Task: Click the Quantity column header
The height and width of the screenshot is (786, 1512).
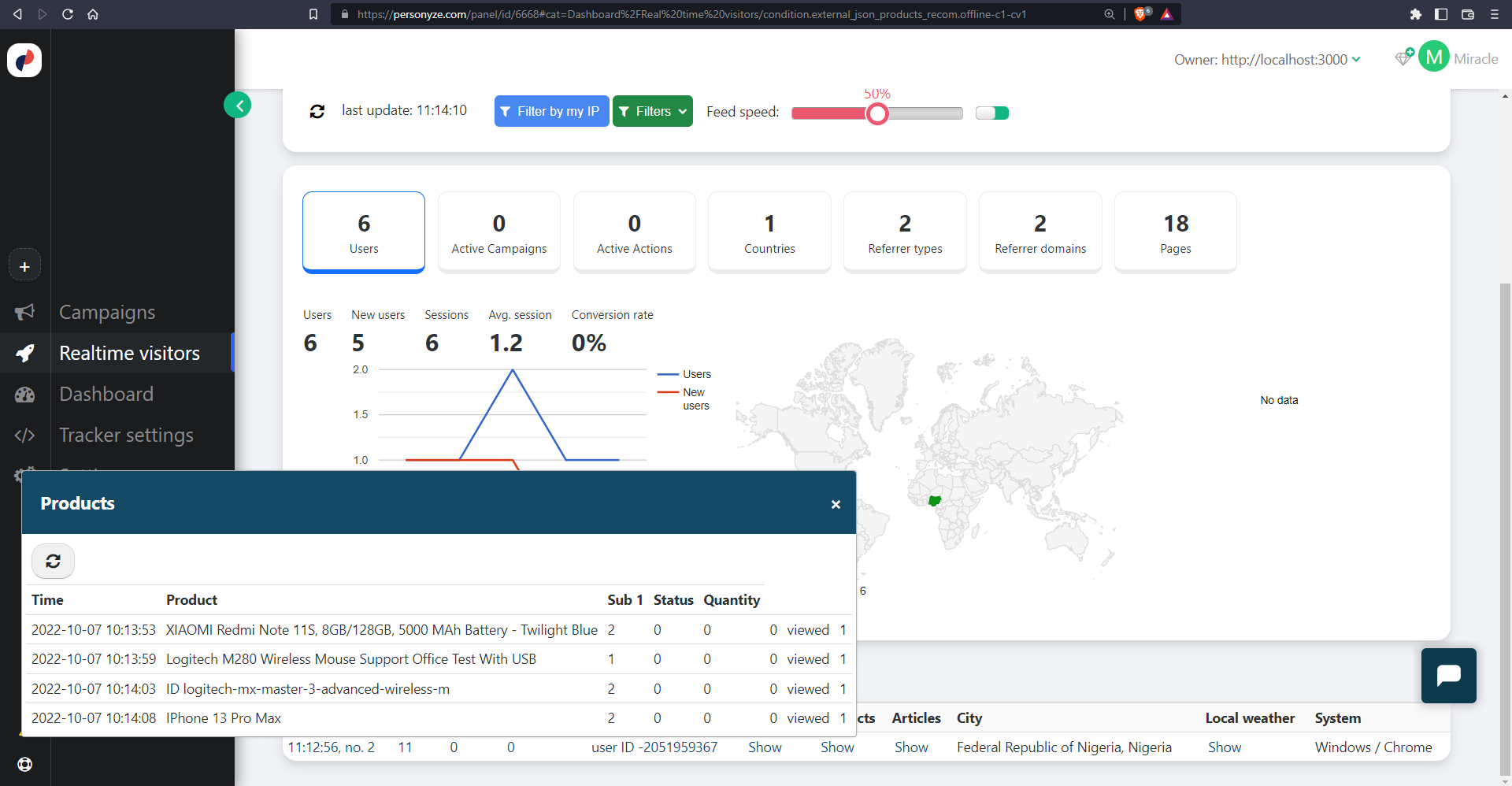Action: (x=732, y=600)
